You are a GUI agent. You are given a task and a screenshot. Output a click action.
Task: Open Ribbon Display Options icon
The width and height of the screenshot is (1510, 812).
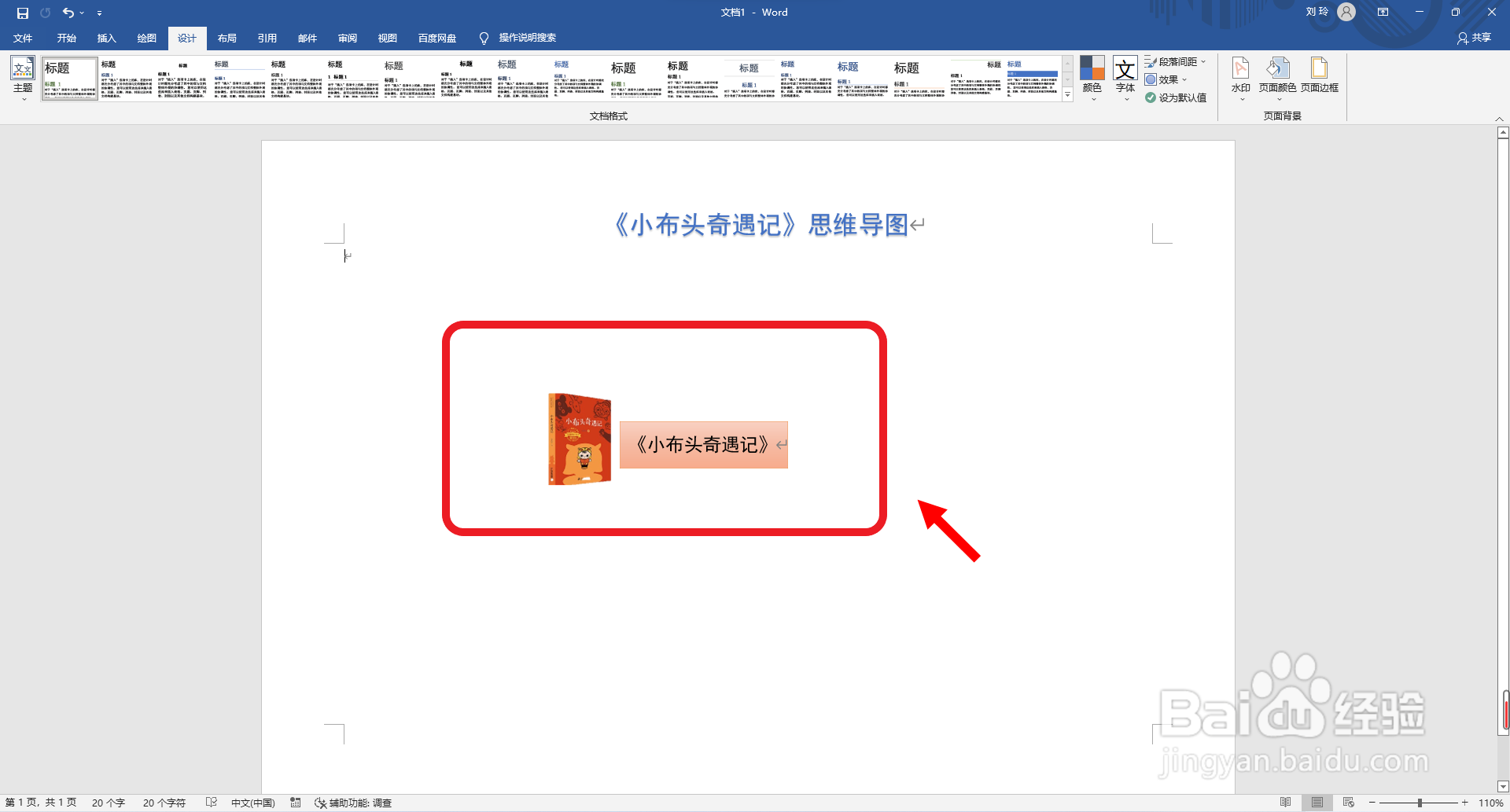(1383, 12)
